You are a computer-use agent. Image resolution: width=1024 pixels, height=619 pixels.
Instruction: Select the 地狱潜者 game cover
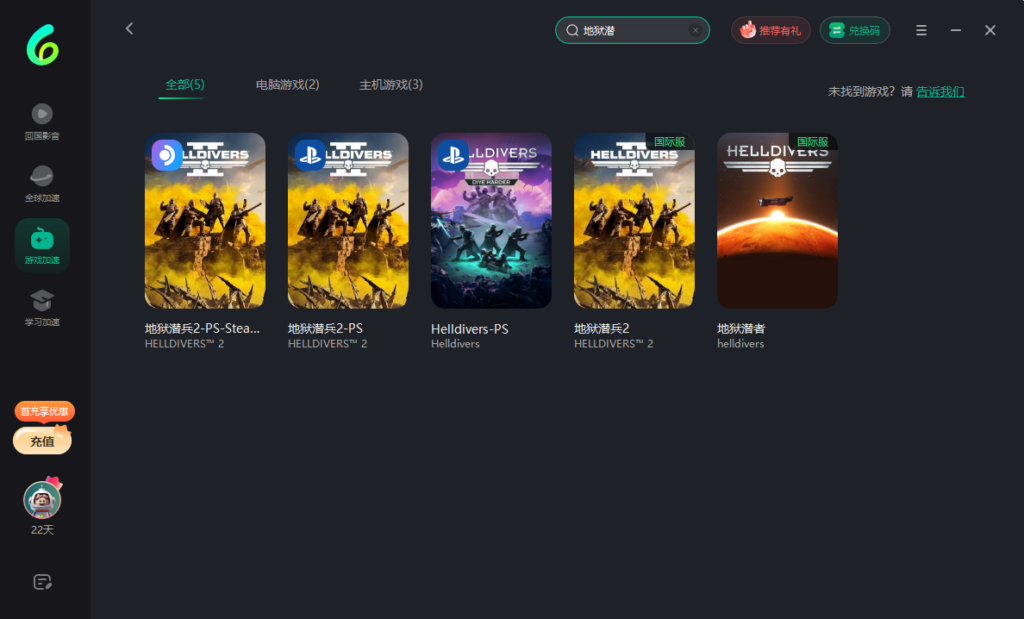pyautogui.click(x=777, y=221)
